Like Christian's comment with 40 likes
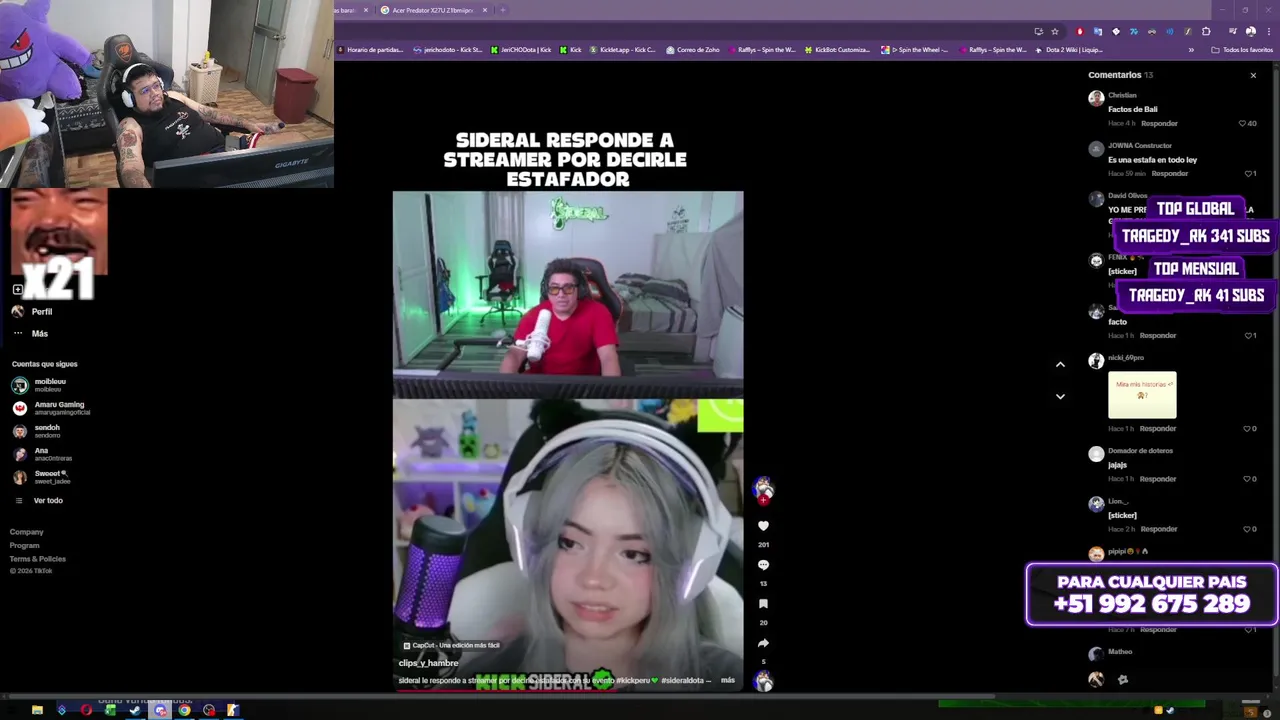The image size is (1280, 720). click(1243, 123)
